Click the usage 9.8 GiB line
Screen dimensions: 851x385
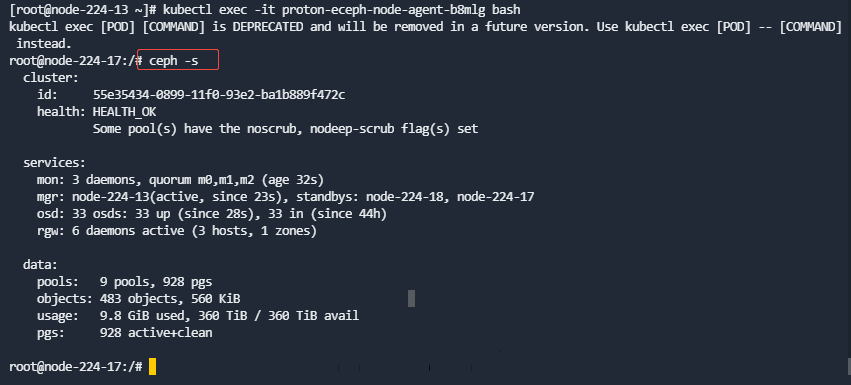(x=198, y=315)
